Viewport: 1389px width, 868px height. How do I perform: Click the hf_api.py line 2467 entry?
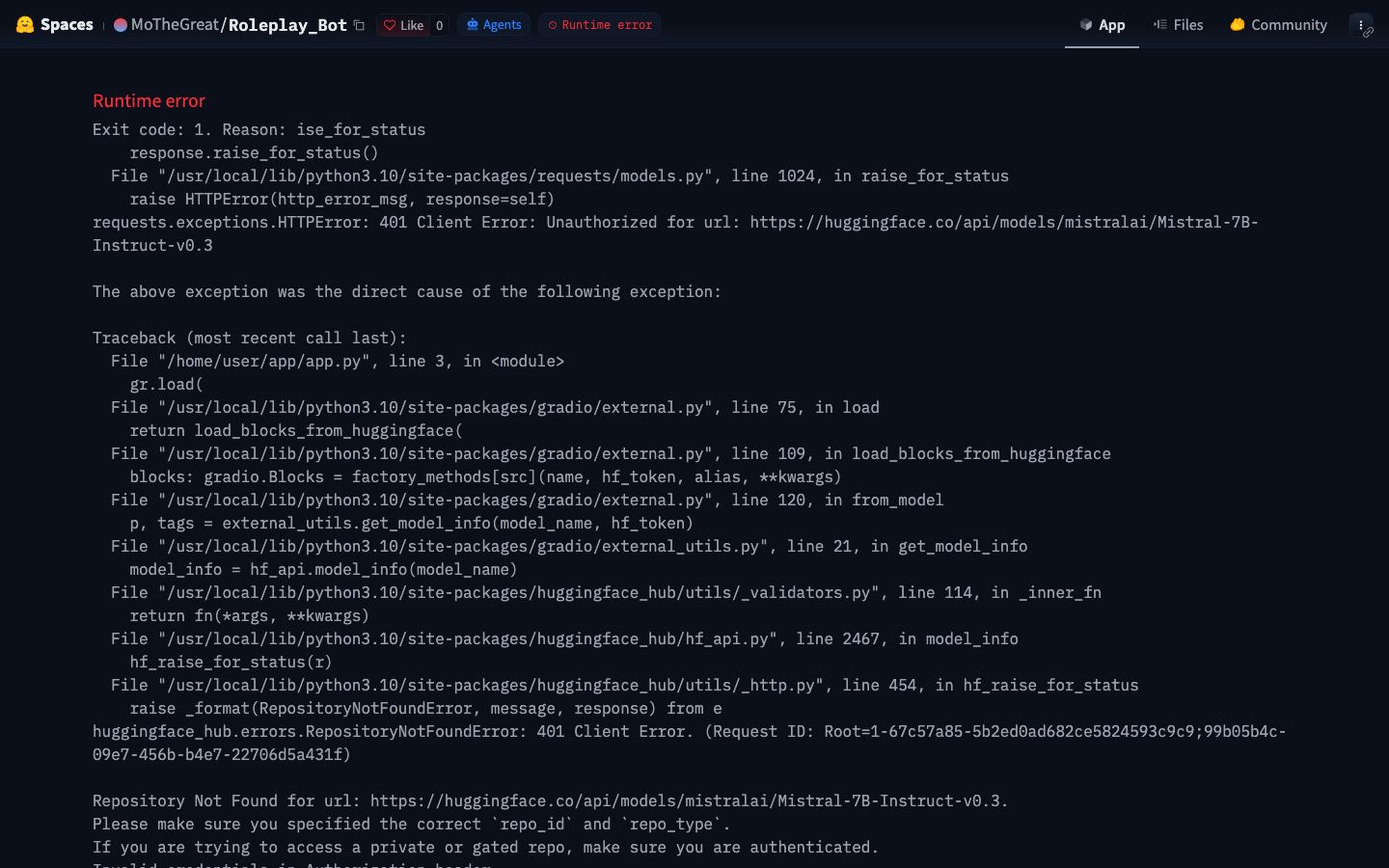coord(564,638)
